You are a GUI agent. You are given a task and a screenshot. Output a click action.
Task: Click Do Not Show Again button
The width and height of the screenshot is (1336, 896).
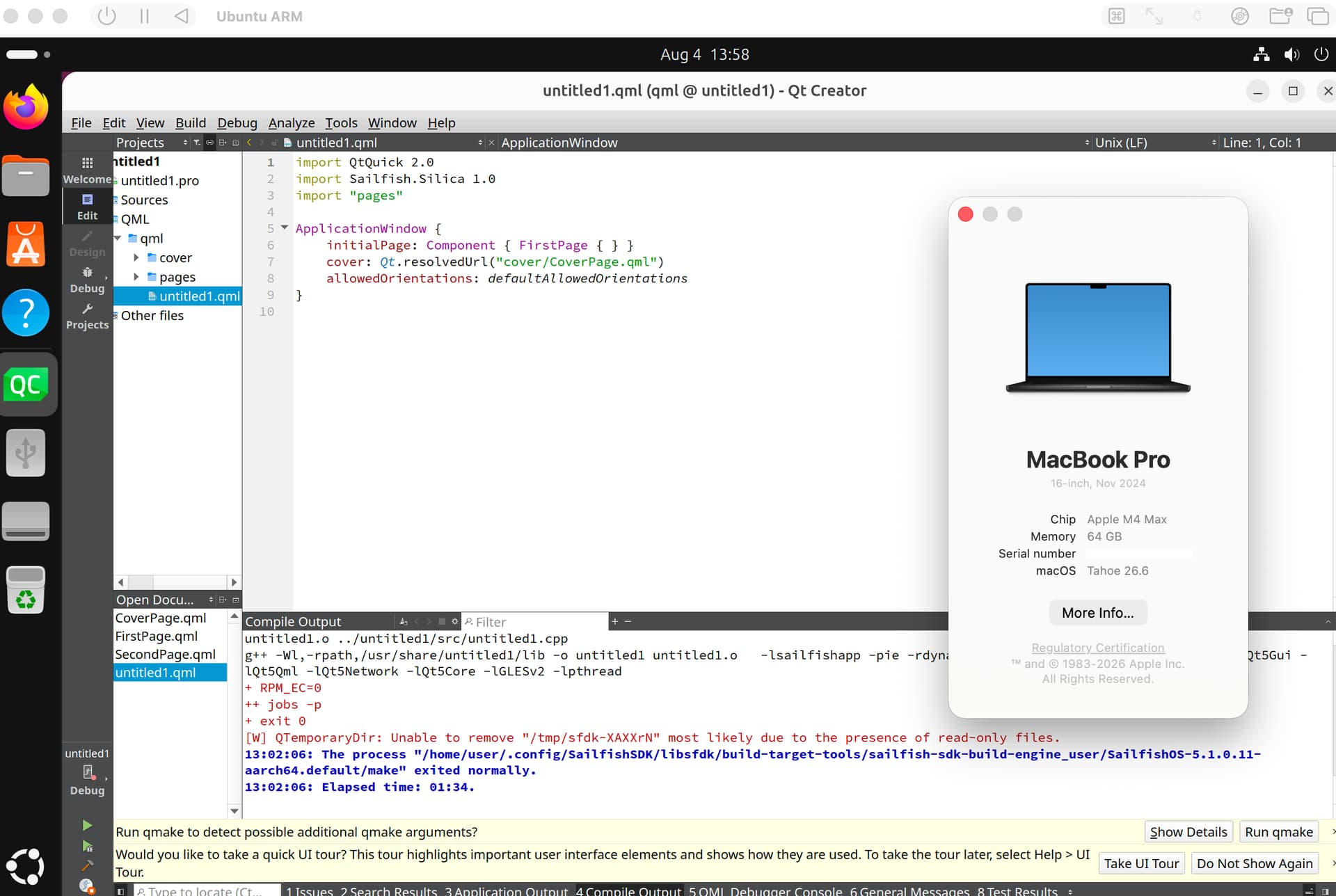pyautogui.click(x=1254, y=863)
